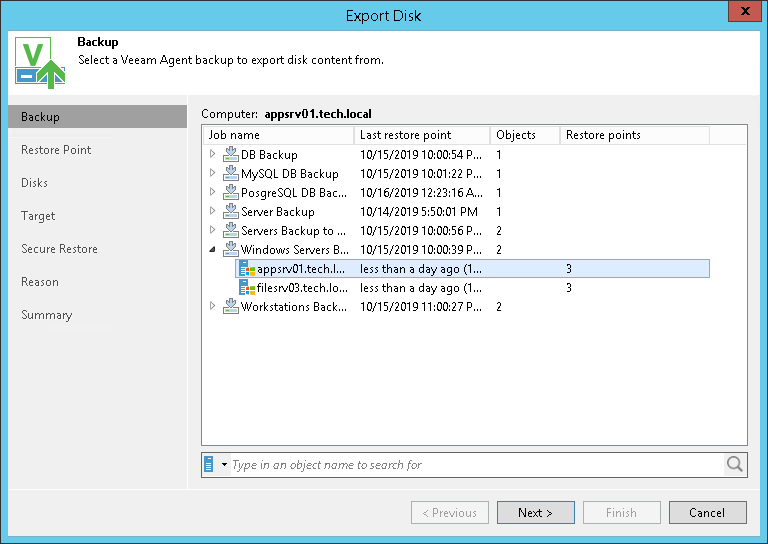Screen dimensions: 768x544
Task: Sort by Last restore point column
Action: [421, 135]
